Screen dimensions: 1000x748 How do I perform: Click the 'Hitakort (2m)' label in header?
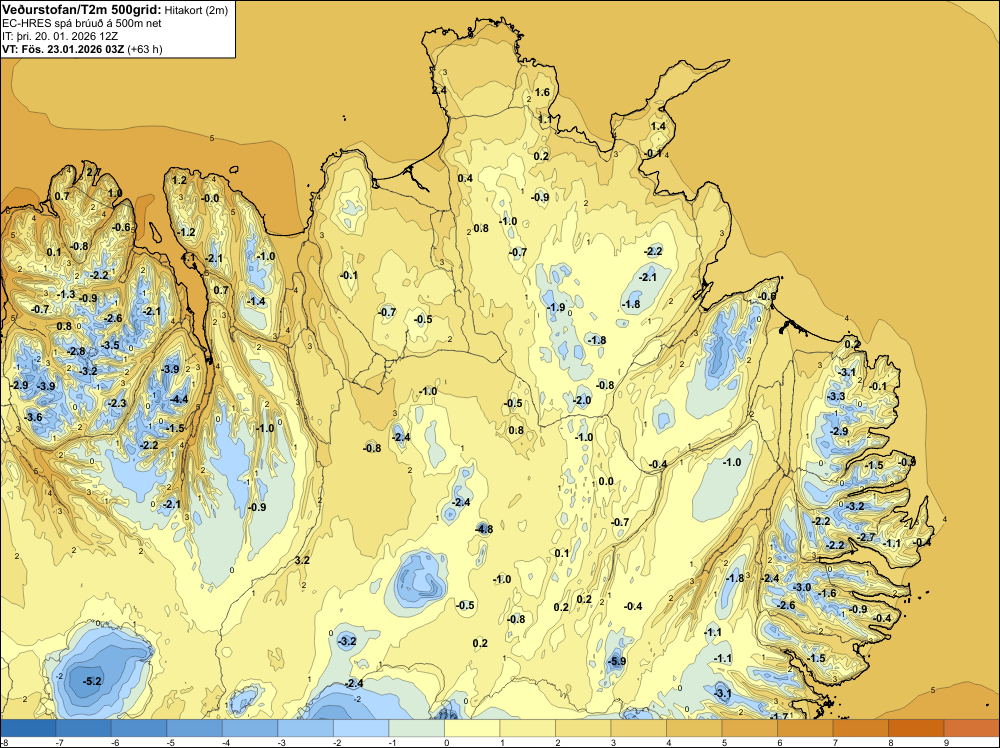pyautogui.click(x=196, y=10)
